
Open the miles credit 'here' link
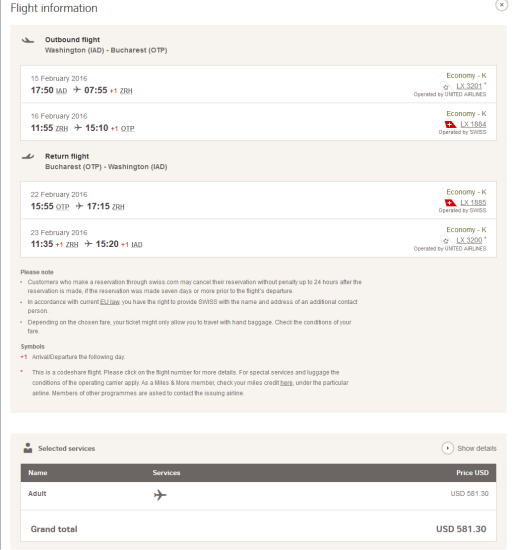pos(286,383)
